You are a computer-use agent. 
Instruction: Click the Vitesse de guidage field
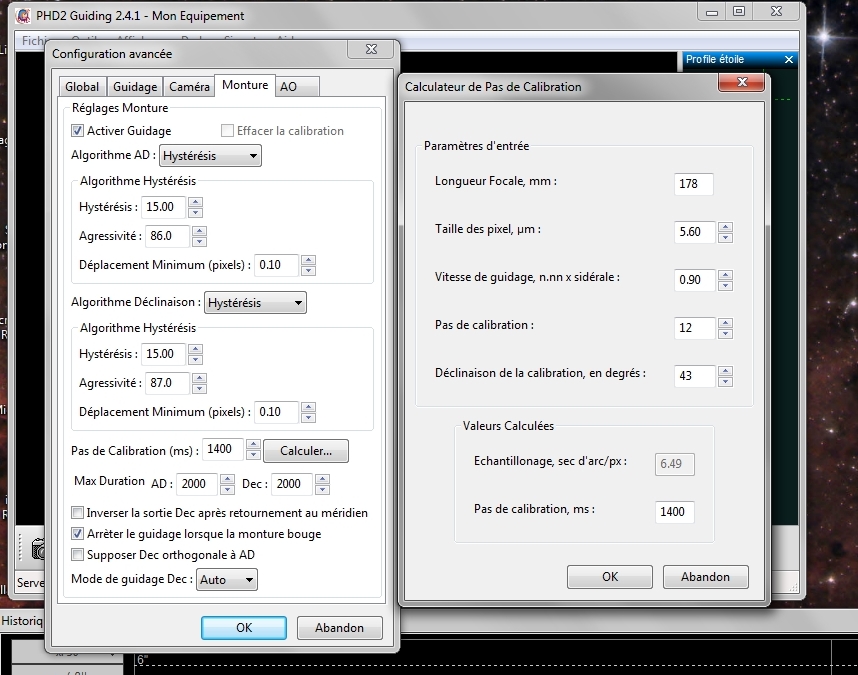coord(695,280)
